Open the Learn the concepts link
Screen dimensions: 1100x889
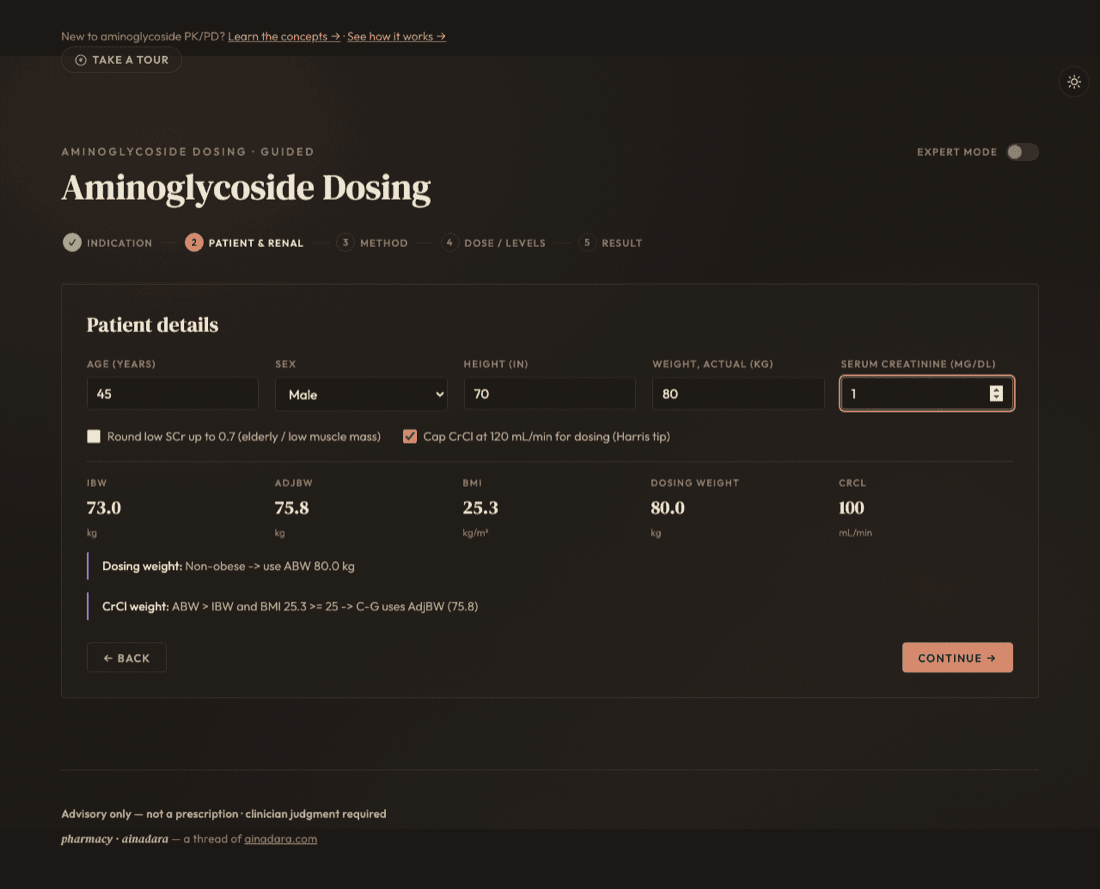283,36
